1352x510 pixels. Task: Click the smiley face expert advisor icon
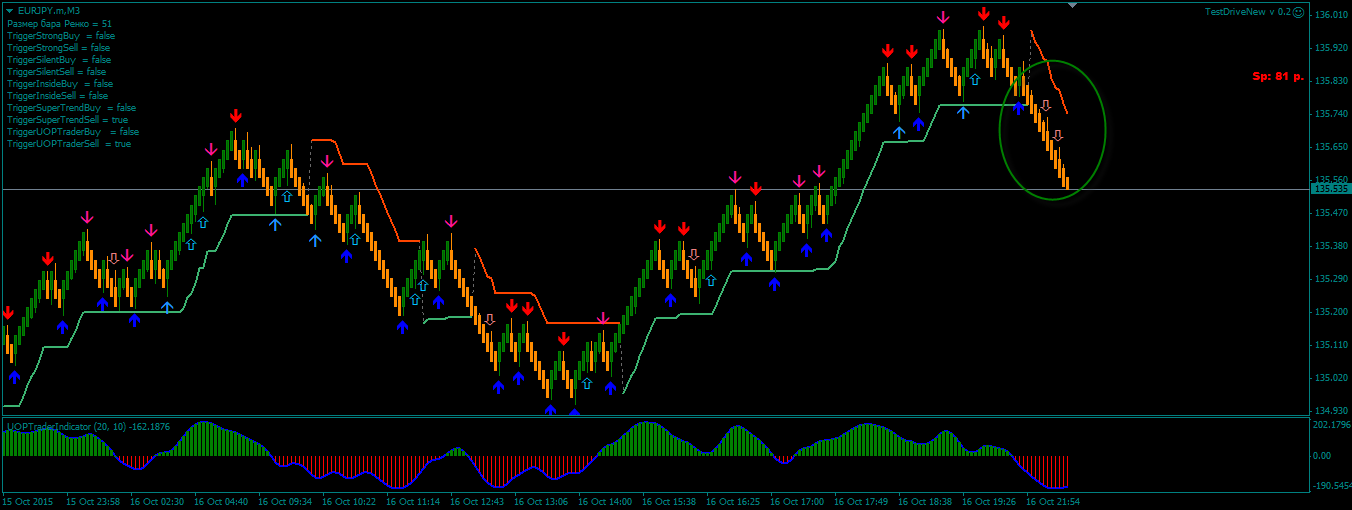(1298, 12)
